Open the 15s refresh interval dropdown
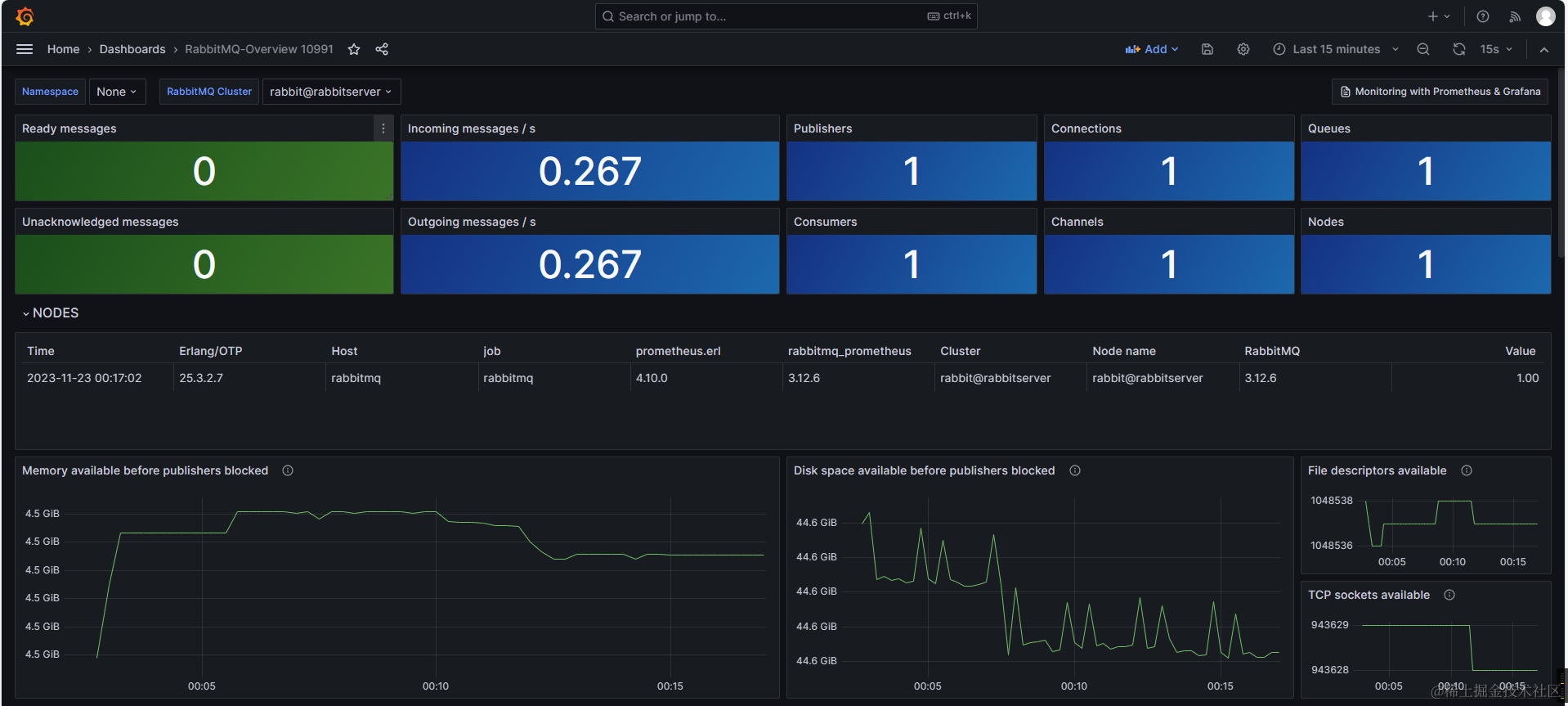1568x706 pixels. tap(1496, 49)
